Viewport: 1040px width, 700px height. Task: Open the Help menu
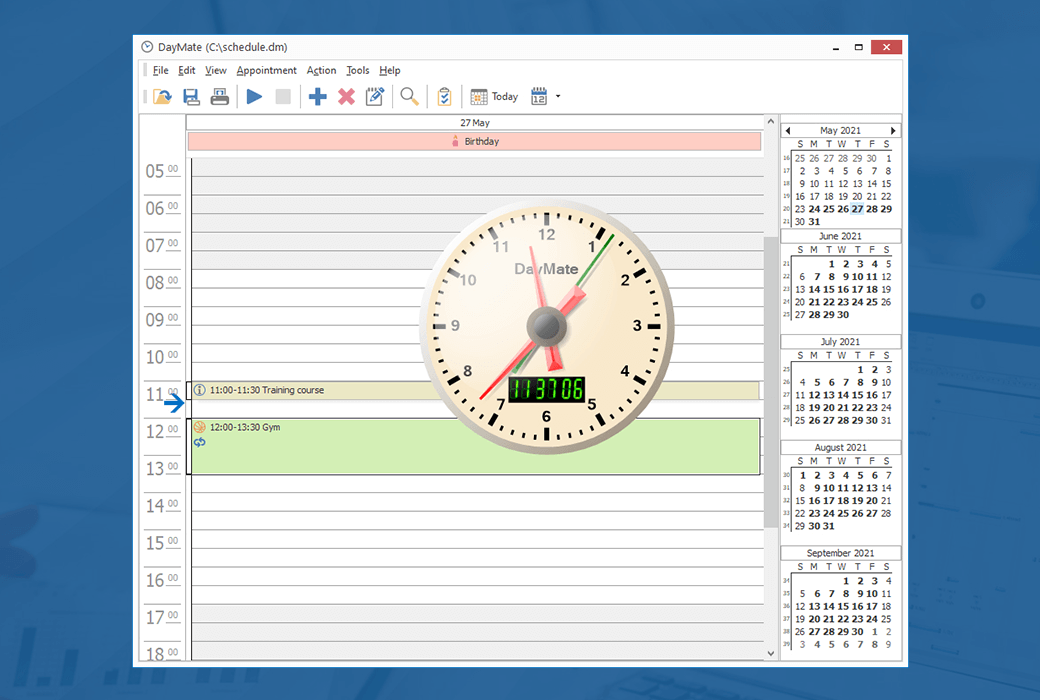(x=390, y=70)
